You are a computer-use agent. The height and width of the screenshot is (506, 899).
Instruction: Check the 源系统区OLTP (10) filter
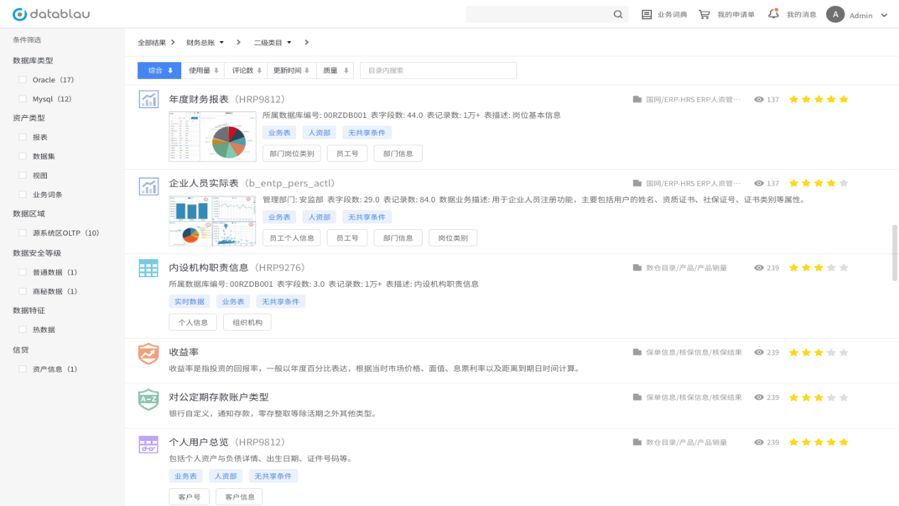click(22, 233)
